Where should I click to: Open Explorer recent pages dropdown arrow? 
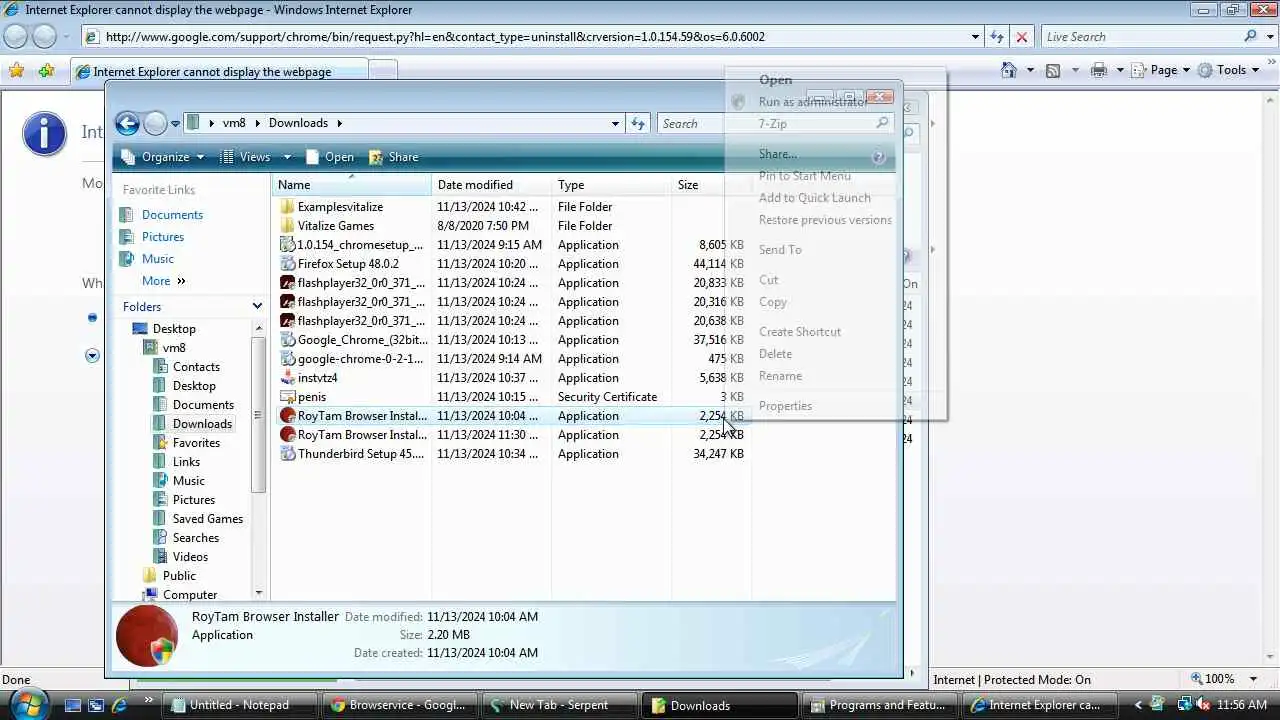175,124
